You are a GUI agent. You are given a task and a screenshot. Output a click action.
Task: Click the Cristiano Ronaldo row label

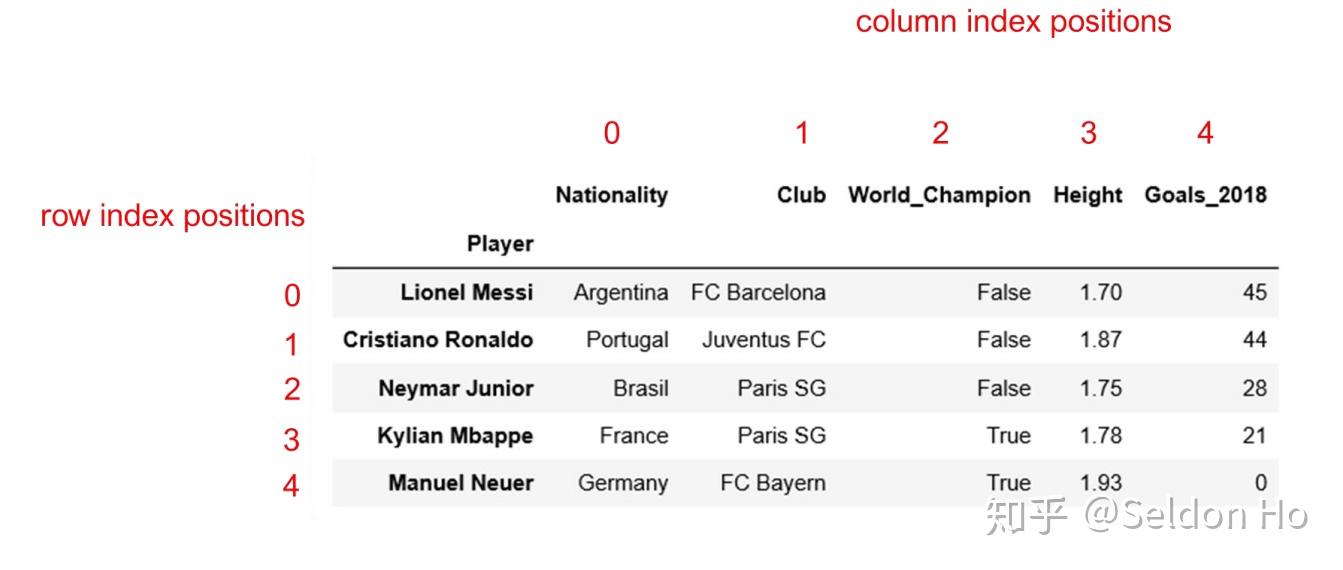[x=437, y=340]
